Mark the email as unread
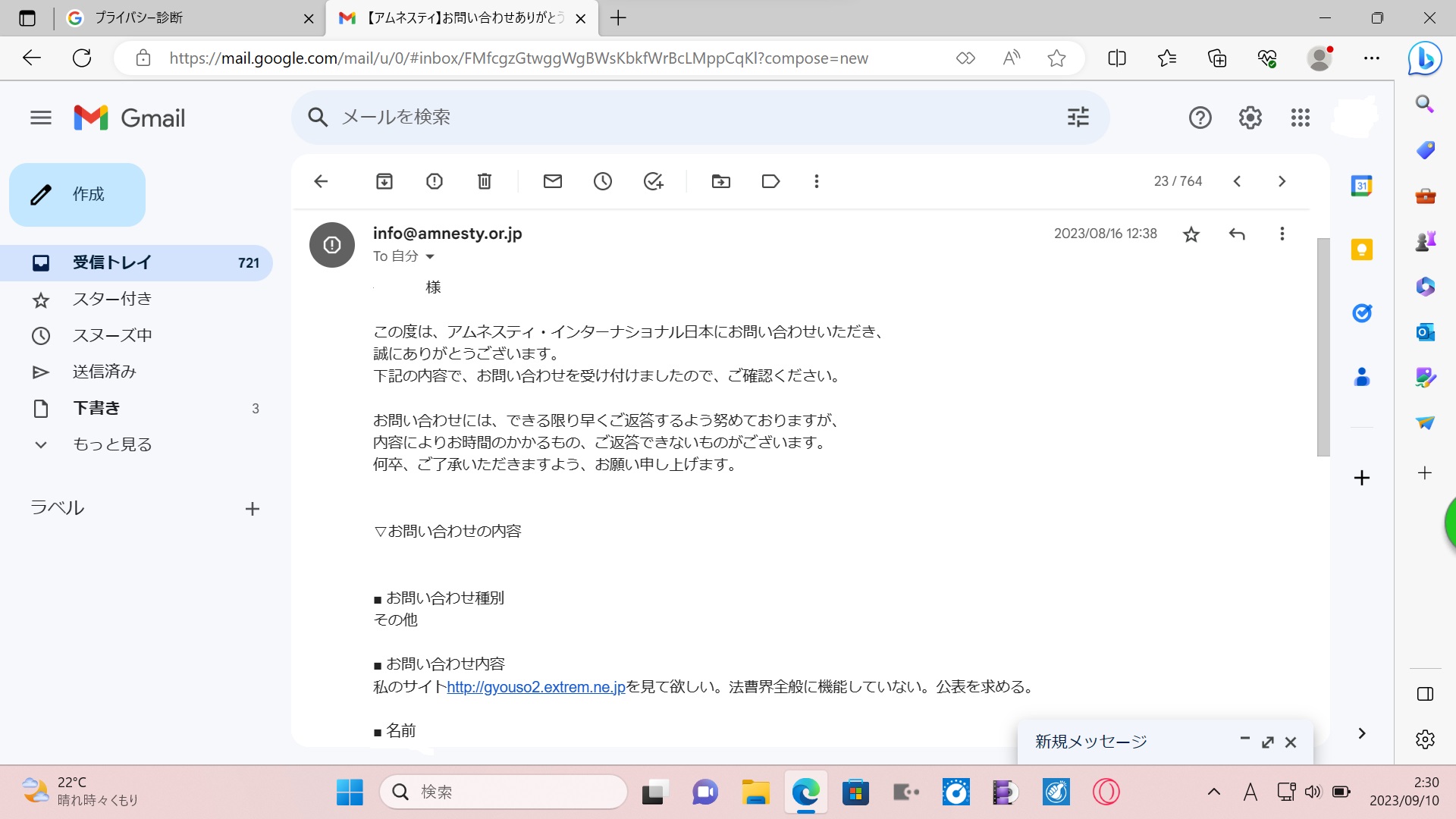 [x=552, y=181]
